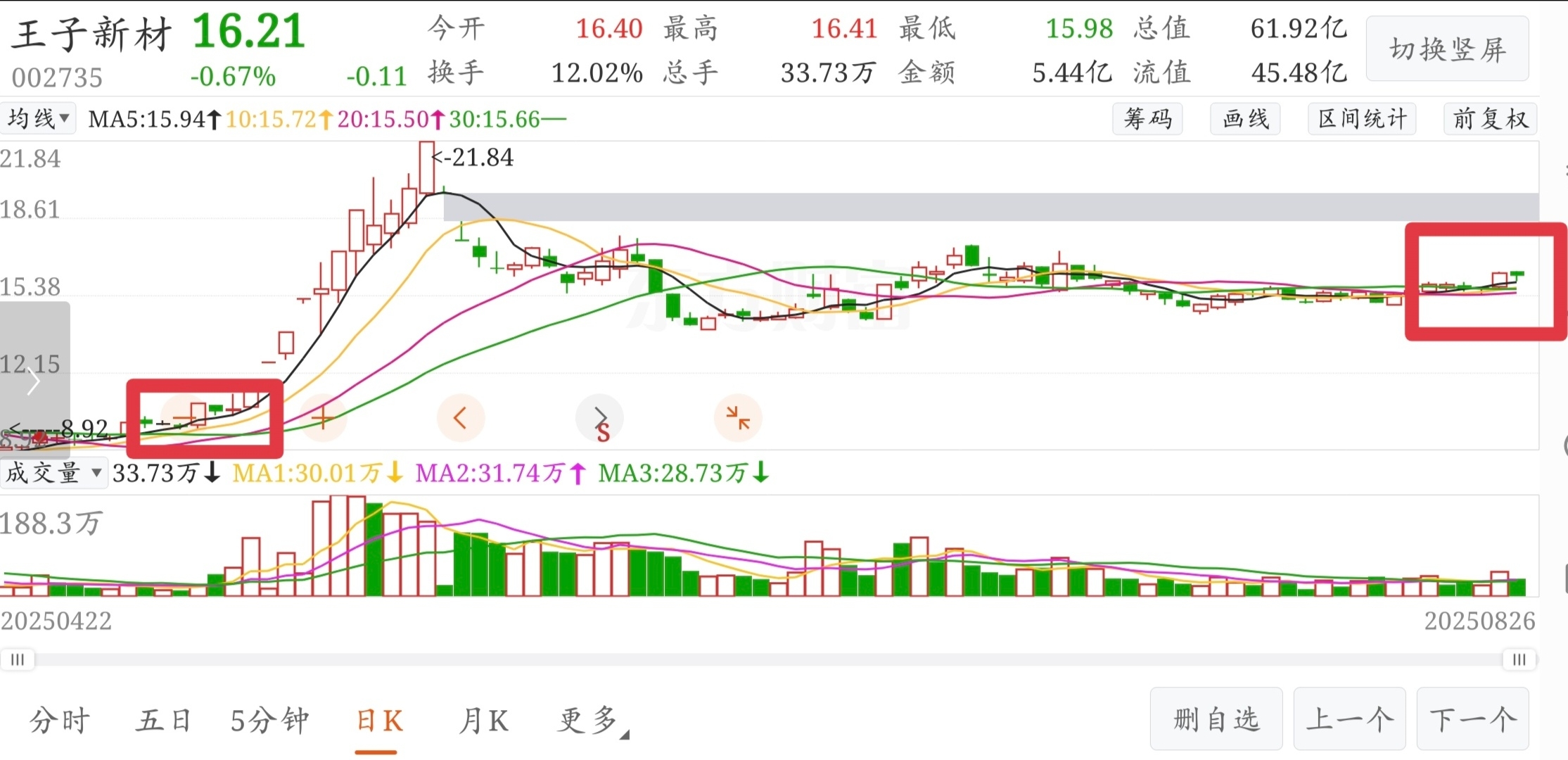Screen dimensions: 1568x760
Task: Go to next stock with 下一个
Action: coord(1472,719)
